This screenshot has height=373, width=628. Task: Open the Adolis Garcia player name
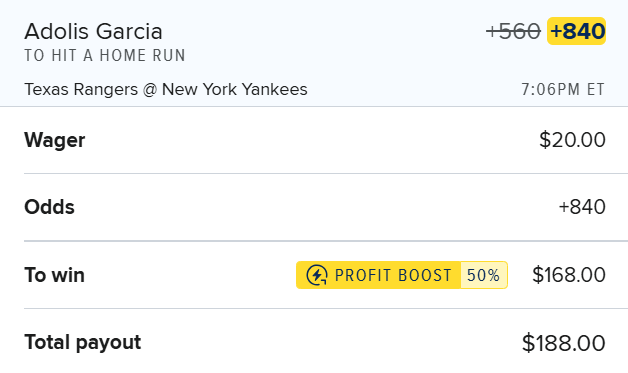(x=93, y=31)
